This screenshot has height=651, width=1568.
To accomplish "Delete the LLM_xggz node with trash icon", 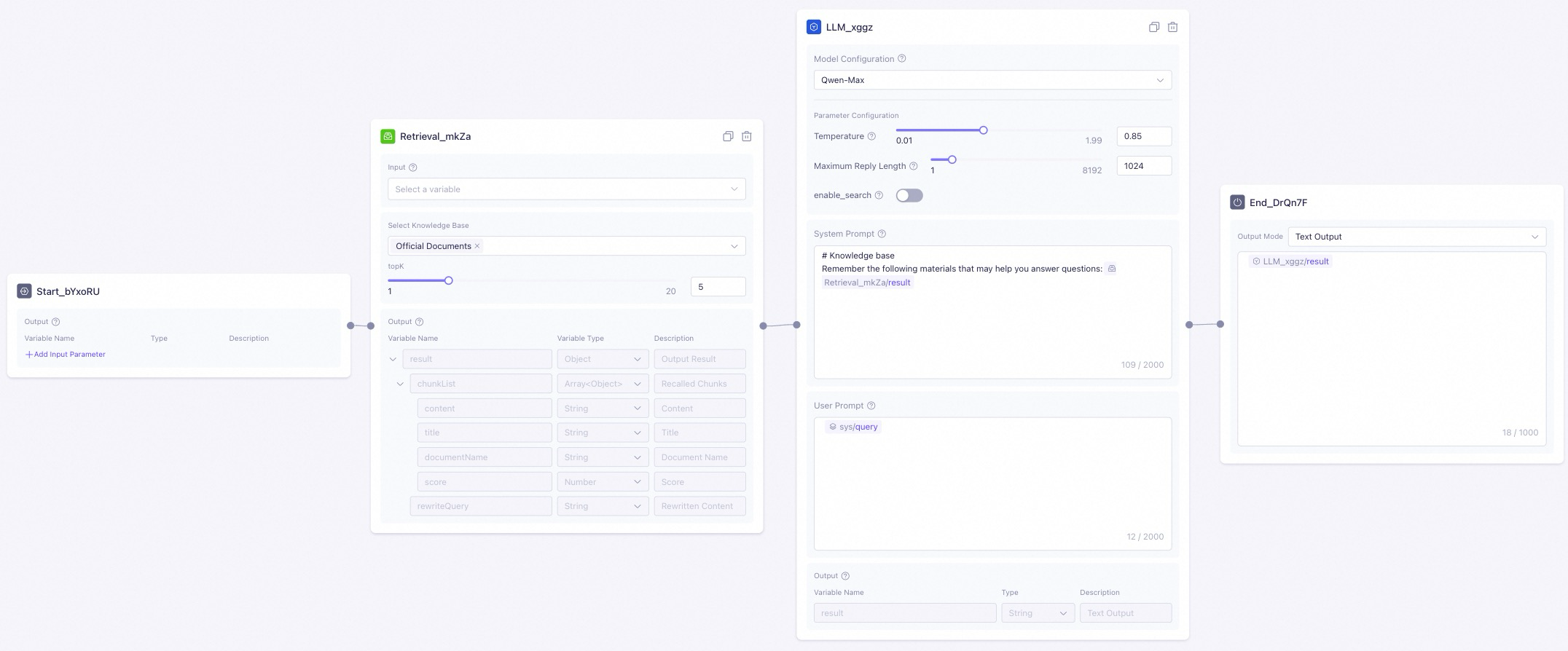I will [1172, 27].
